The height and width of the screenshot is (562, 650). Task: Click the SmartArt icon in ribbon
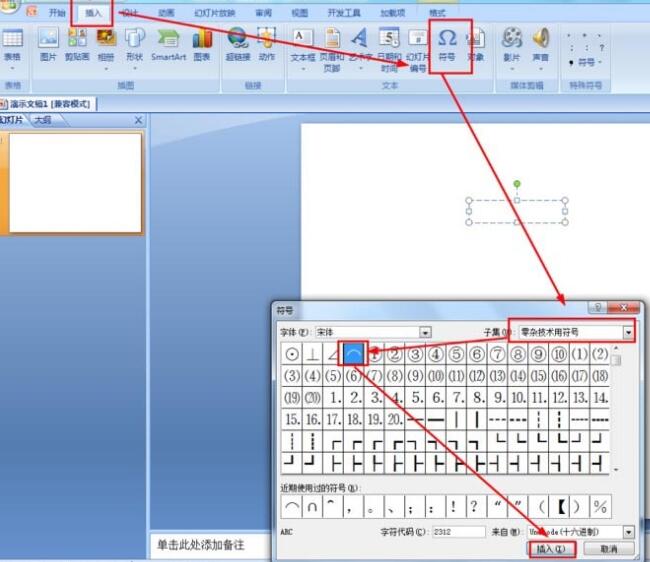(168, 40)
